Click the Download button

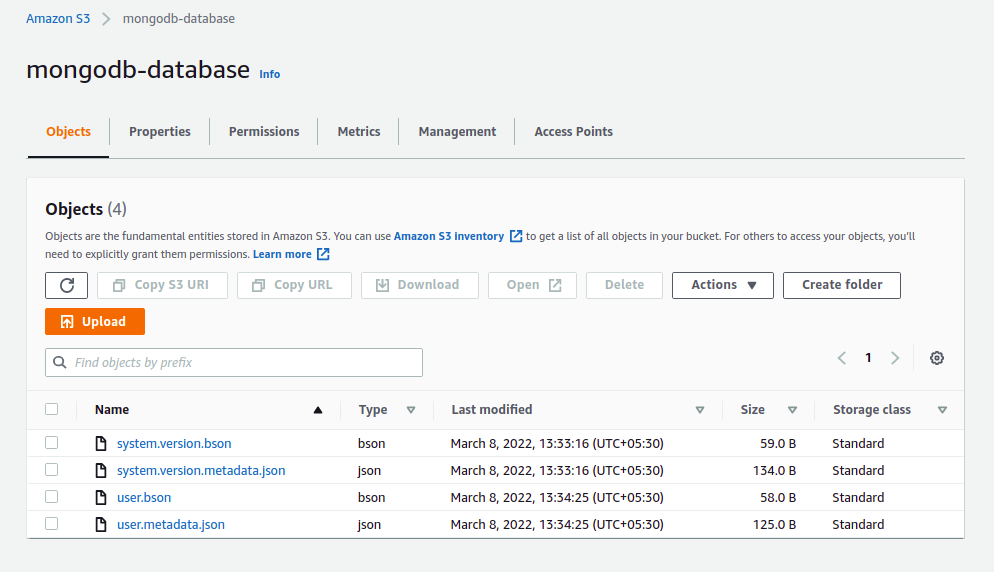coord(420,285)
